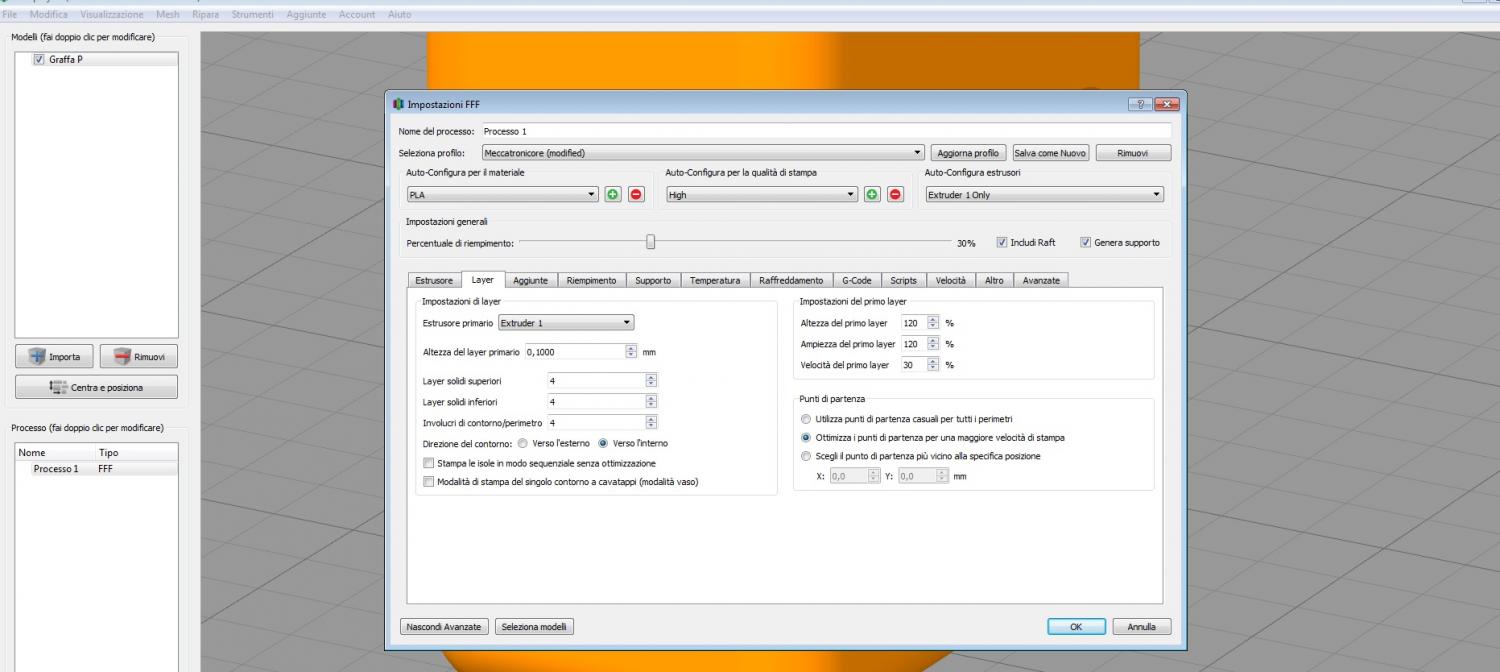Screen dimensions: 1500x672
Task: Toggle the Includi Raft checkbox
Action: click(1003, 242)
